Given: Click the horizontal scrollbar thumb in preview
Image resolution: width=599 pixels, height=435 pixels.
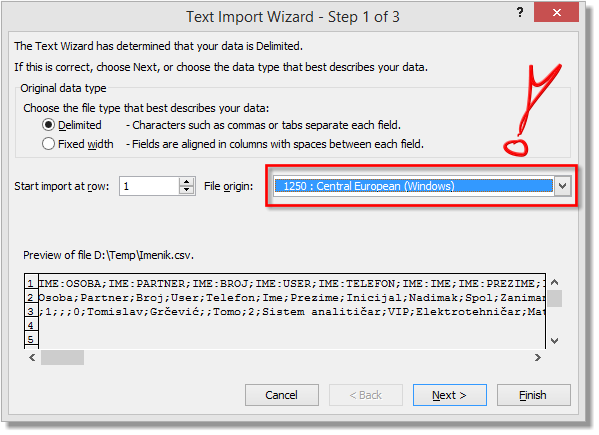Looking at the screenshot, I should pos(63,358).
